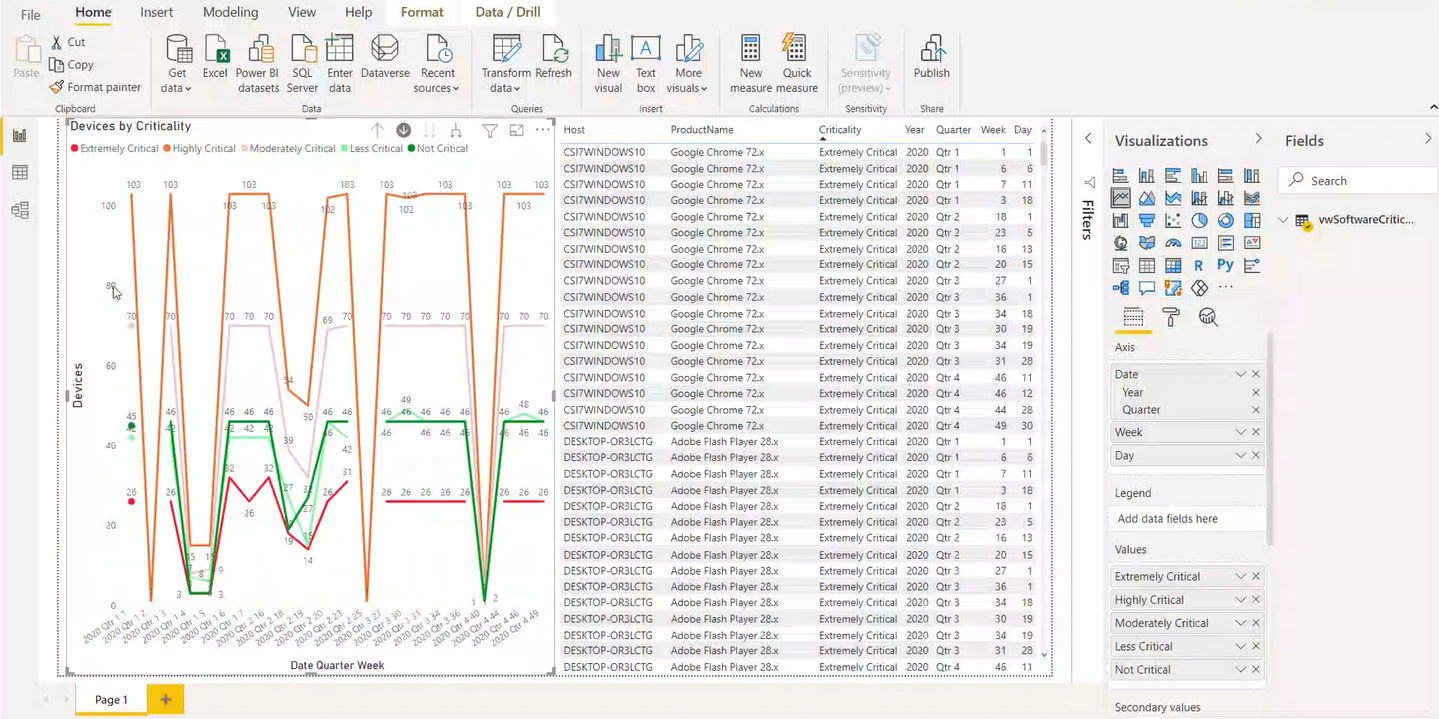Screen dimensions: 1439x719
Task: Open the Modeling ribbon tab
Action: 230,13
